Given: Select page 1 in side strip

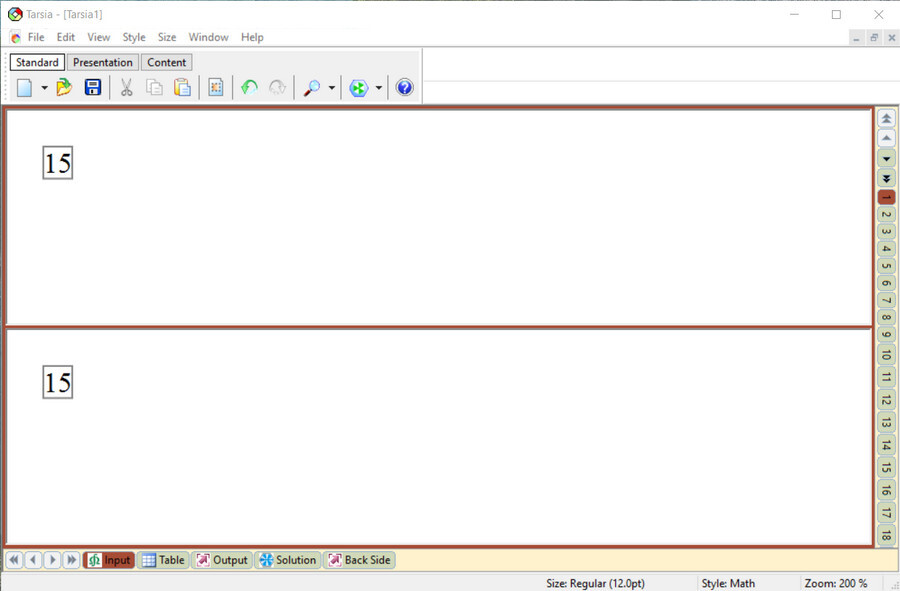Looking at the screenshot, I should pos(886,197).
